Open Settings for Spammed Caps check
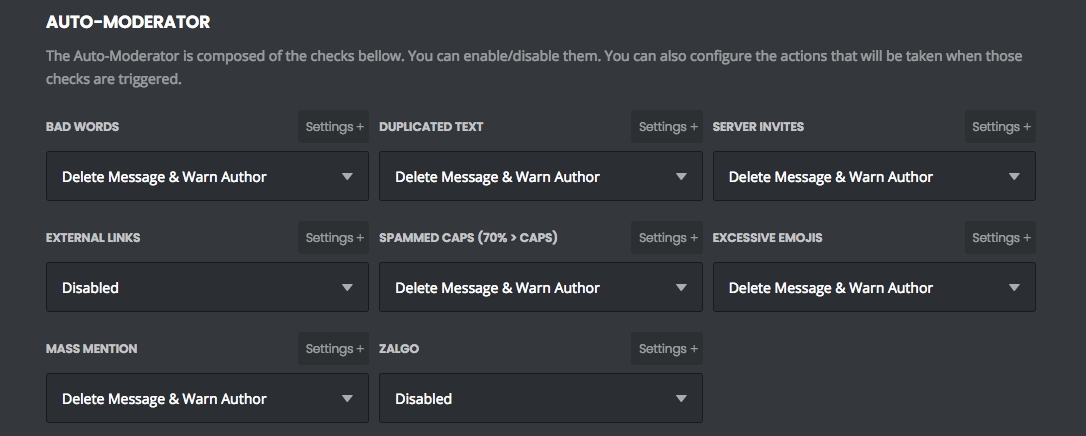 tap(667, 237)
